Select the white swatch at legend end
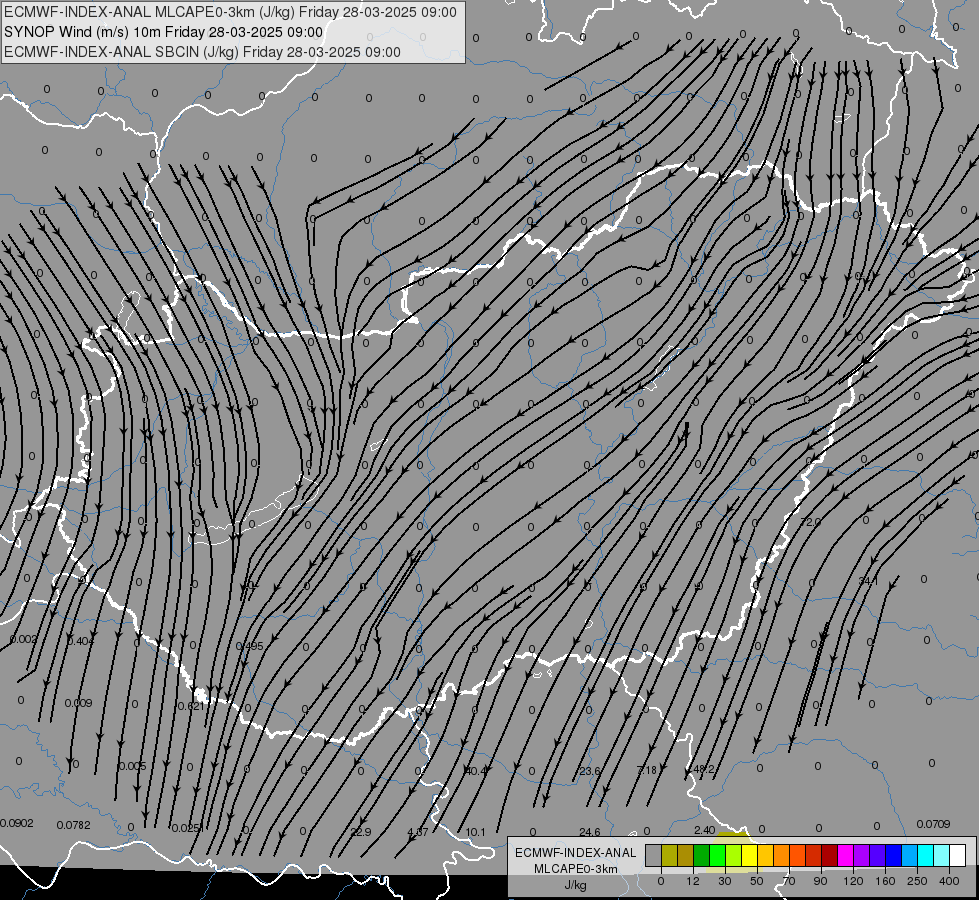The width and height of the screenshot is (979, 900). [957, 855]
